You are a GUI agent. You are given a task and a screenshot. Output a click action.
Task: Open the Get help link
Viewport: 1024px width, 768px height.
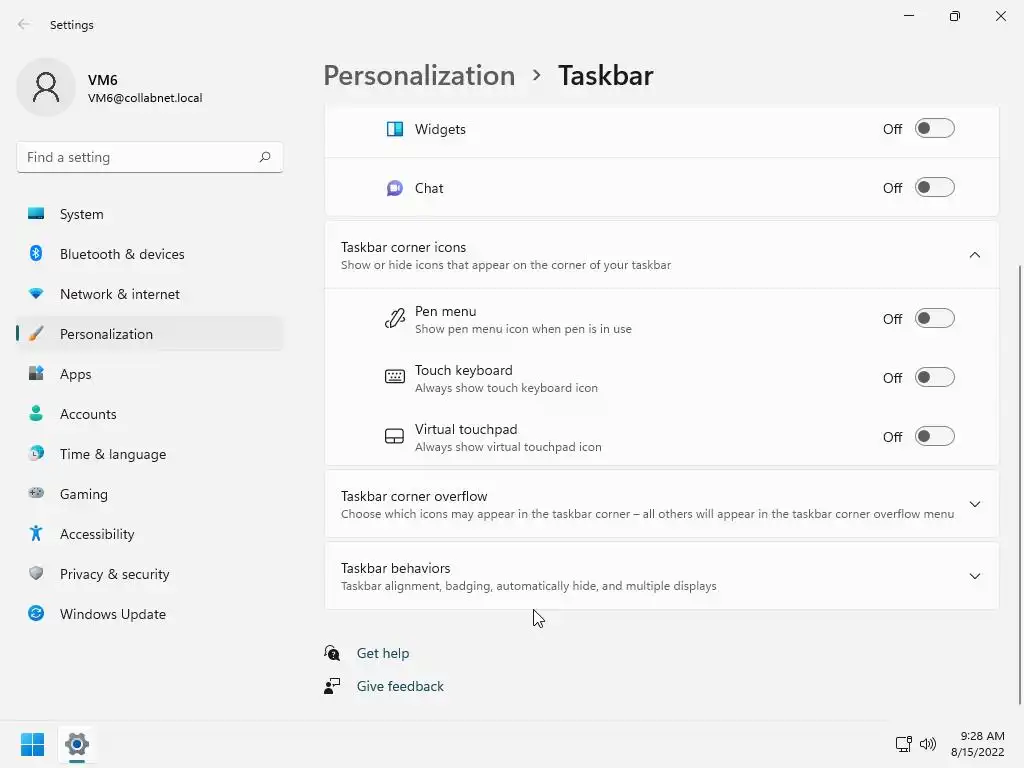pos(383,653)
